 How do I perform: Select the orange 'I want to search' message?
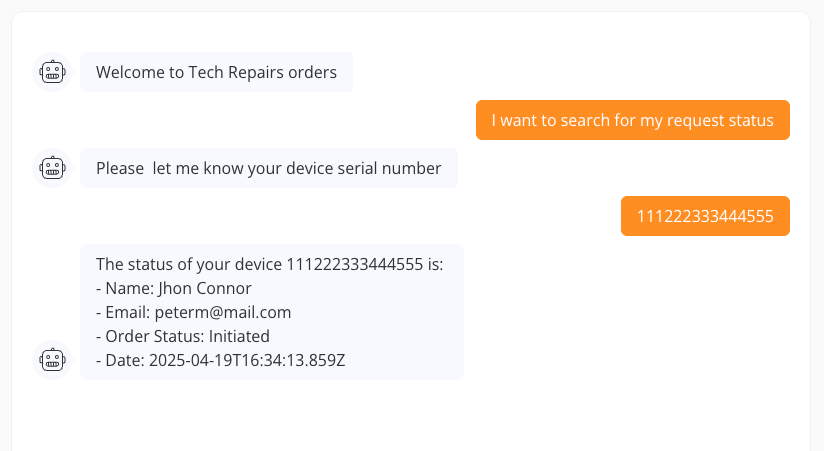tap(632, 120)
